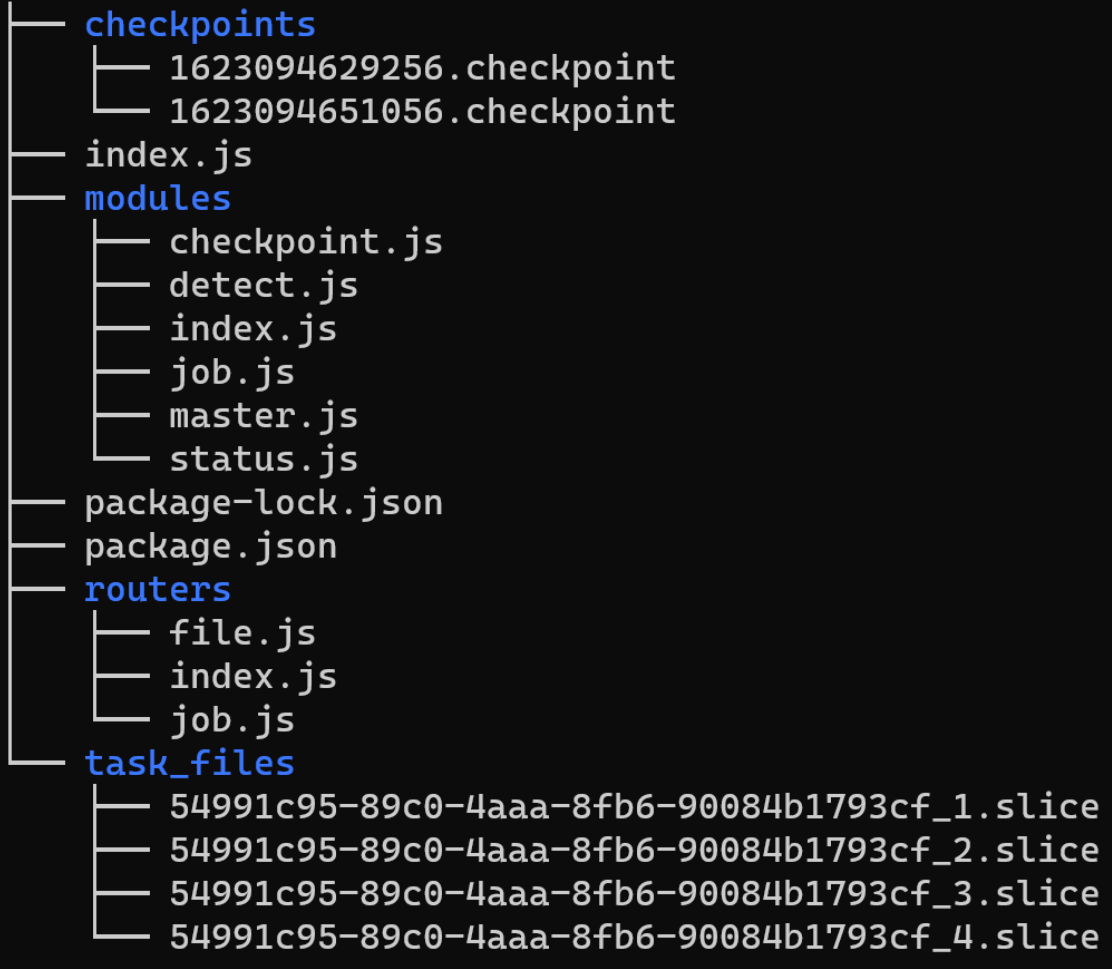Select checkpoint.js in the modules folder
Viewport: 1112px width, 969px height.
click(x=306, y=242)
